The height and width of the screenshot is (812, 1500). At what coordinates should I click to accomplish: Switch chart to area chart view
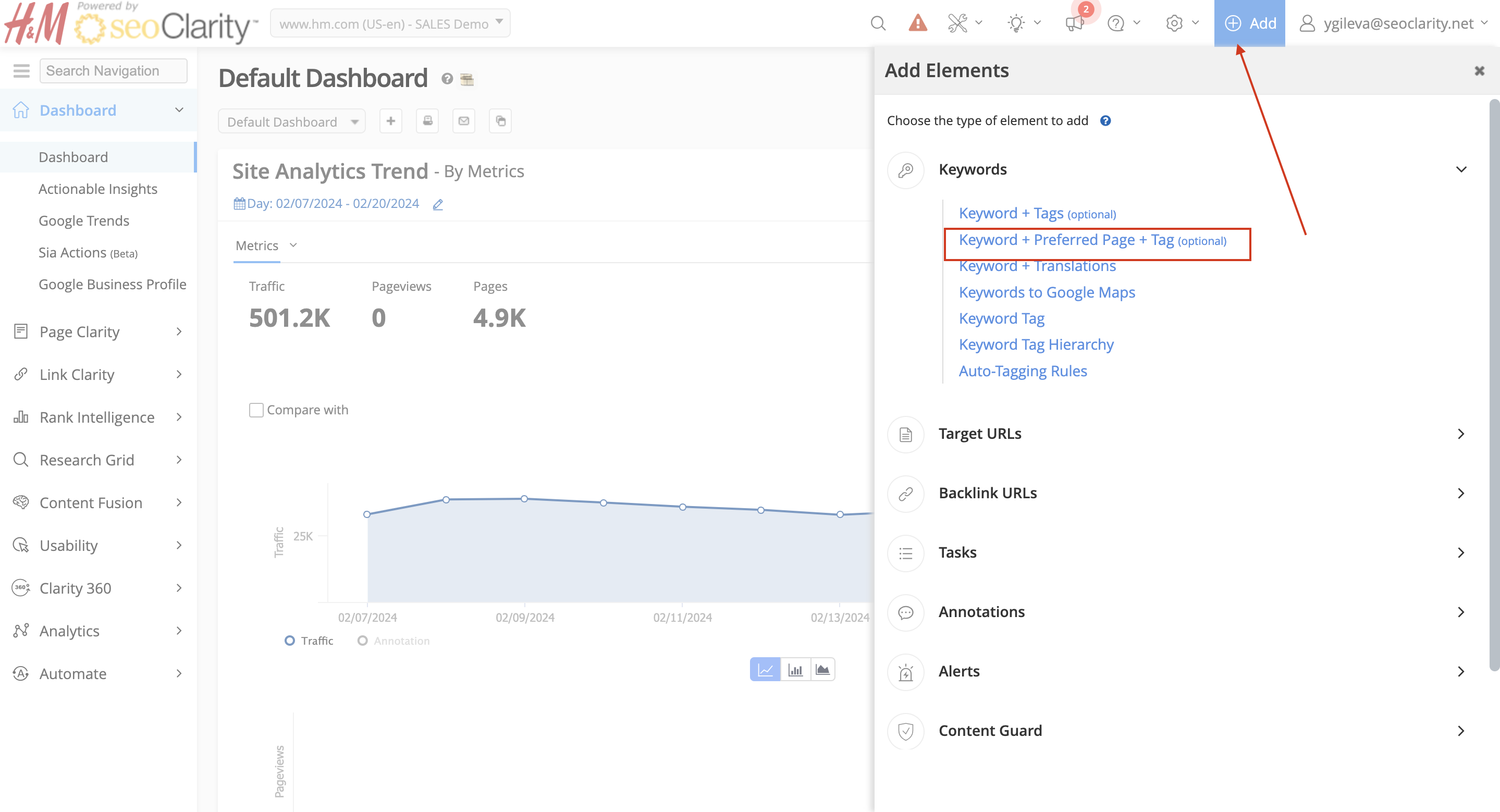(822, 670)
